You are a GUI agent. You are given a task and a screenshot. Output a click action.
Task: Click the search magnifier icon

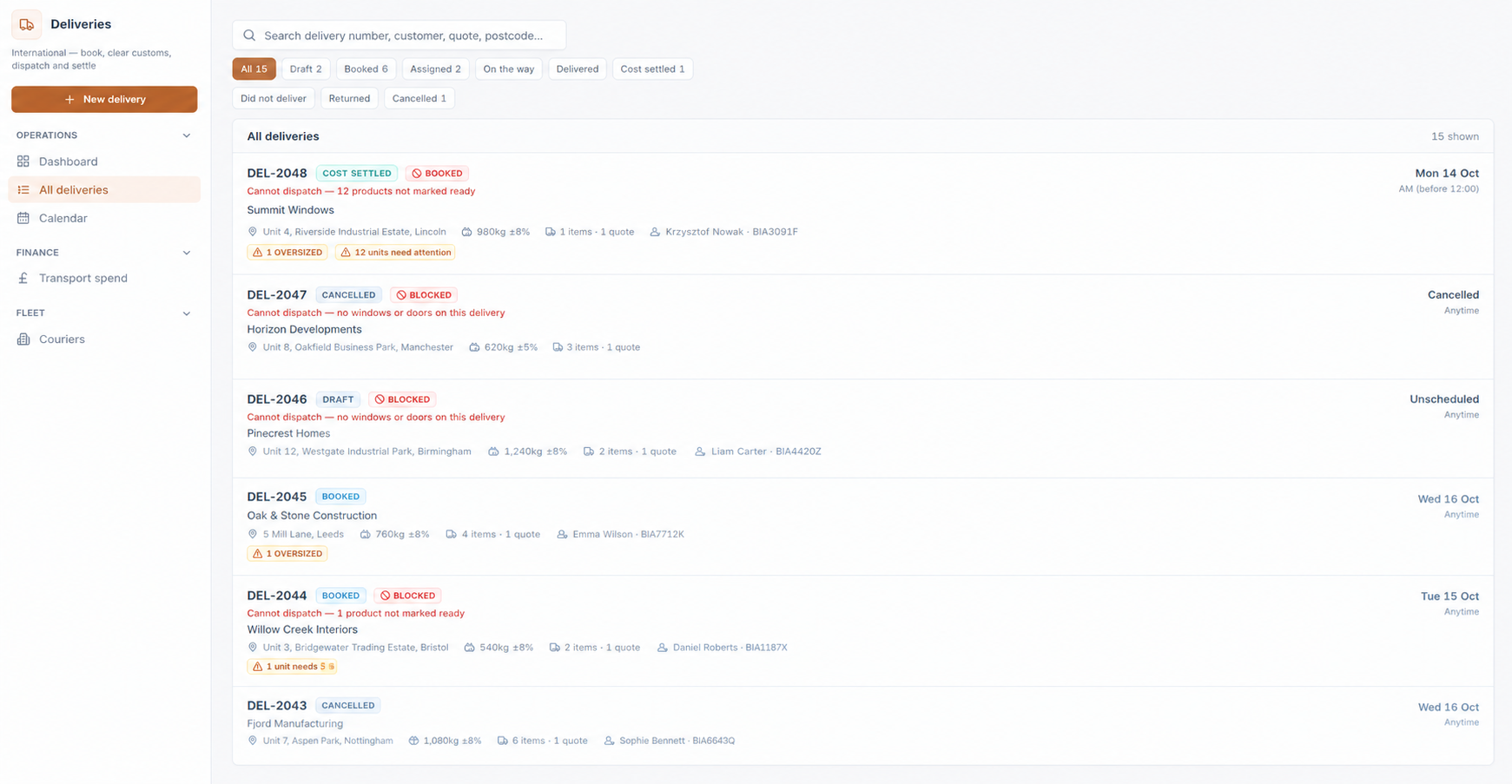click(249, 36)
